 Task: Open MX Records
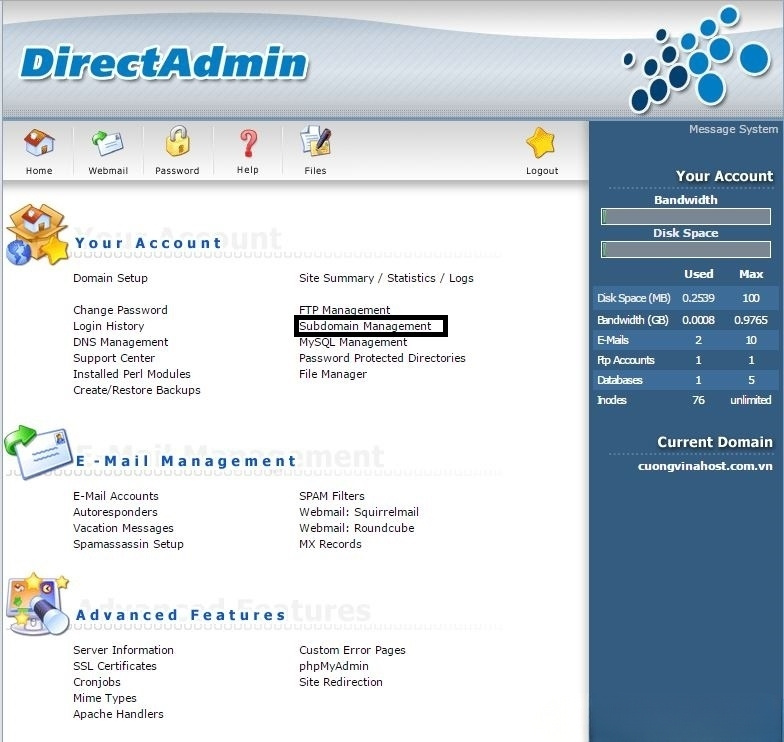[x=330, y=544]
